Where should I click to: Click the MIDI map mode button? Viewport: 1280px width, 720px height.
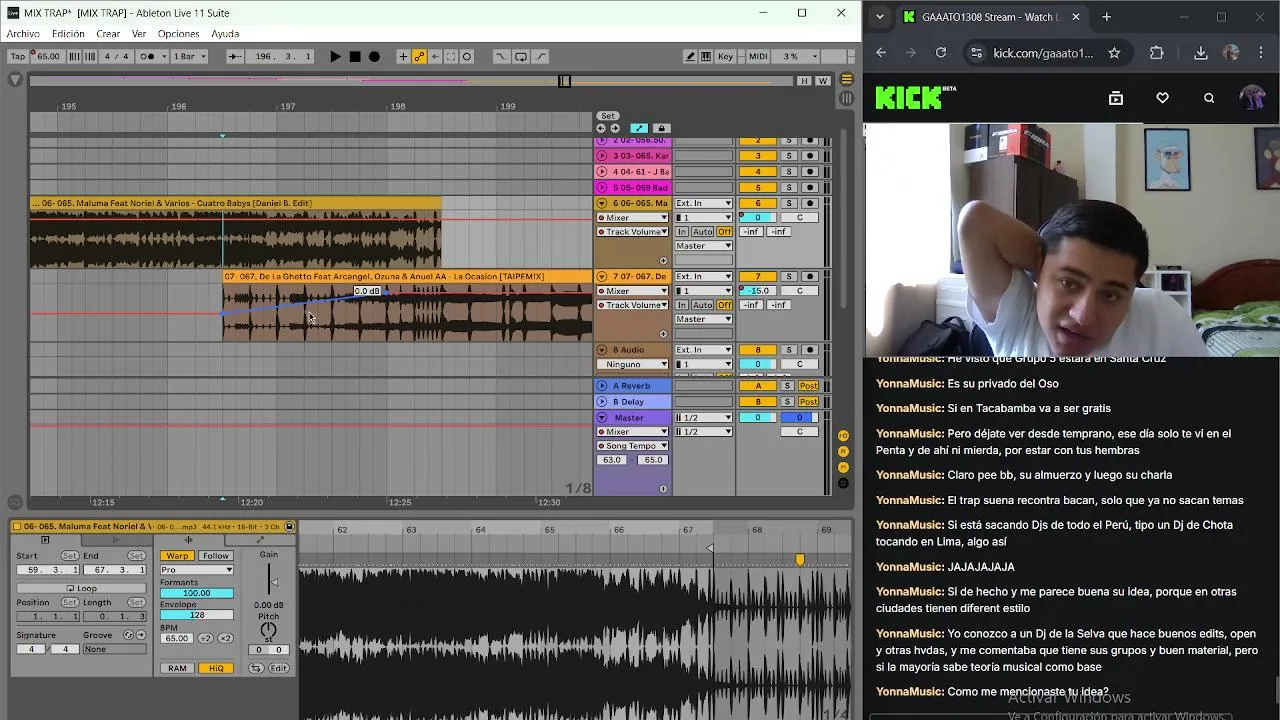pyautogui.click(x=758, y=57)
